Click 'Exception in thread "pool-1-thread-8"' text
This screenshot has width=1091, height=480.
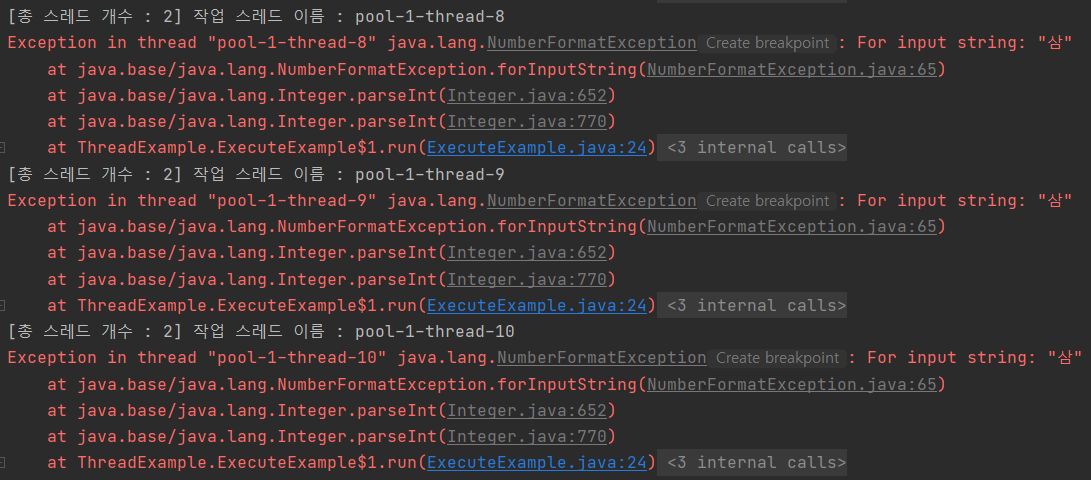coord(192,42)
